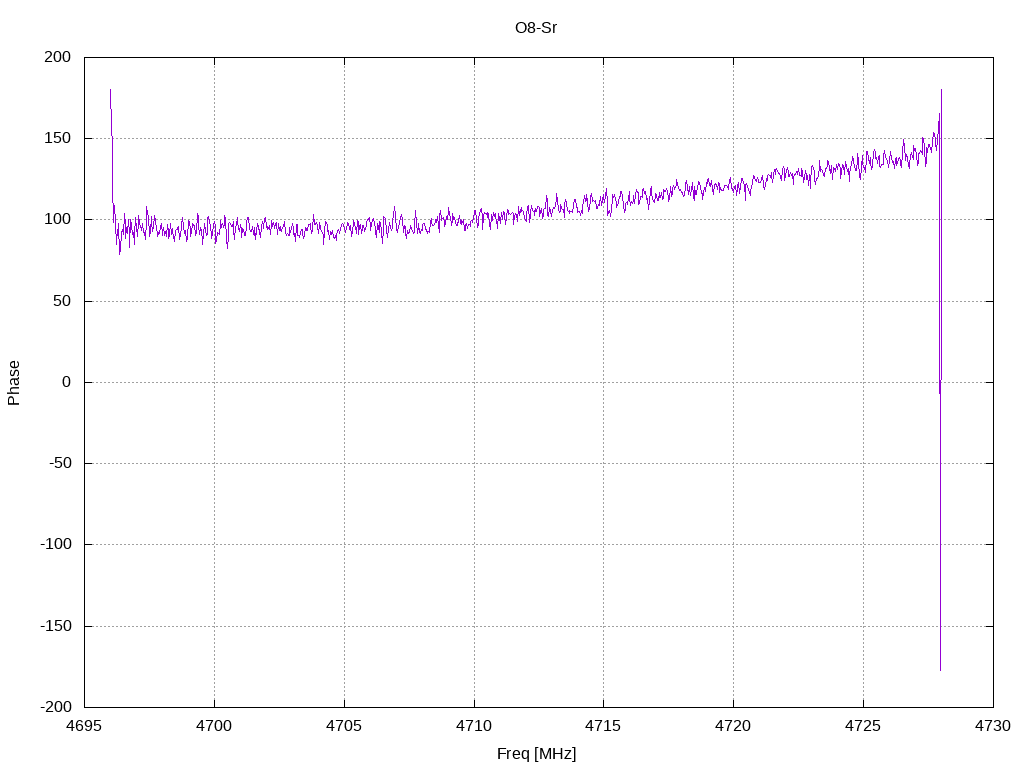Click the y-axis tick label 100
Image resolution: width=1024 pixels, height=768 pixels.
(57, 219)
